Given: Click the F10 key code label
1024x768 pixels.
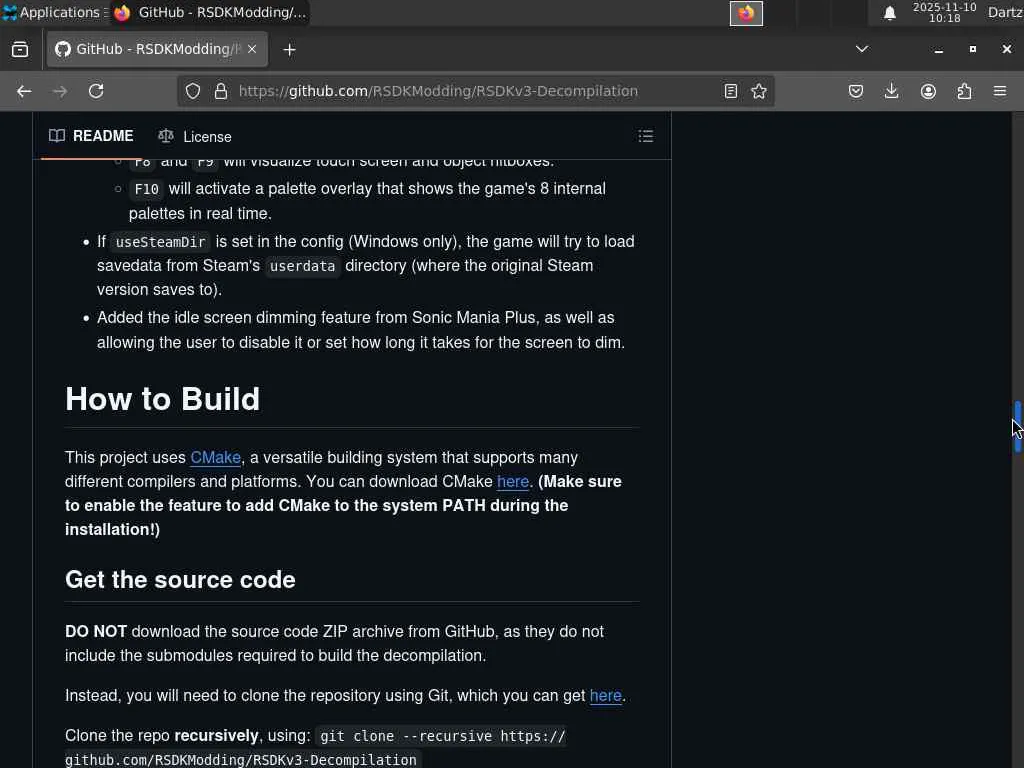Looking at the screenshot, I should click(146, 189).
